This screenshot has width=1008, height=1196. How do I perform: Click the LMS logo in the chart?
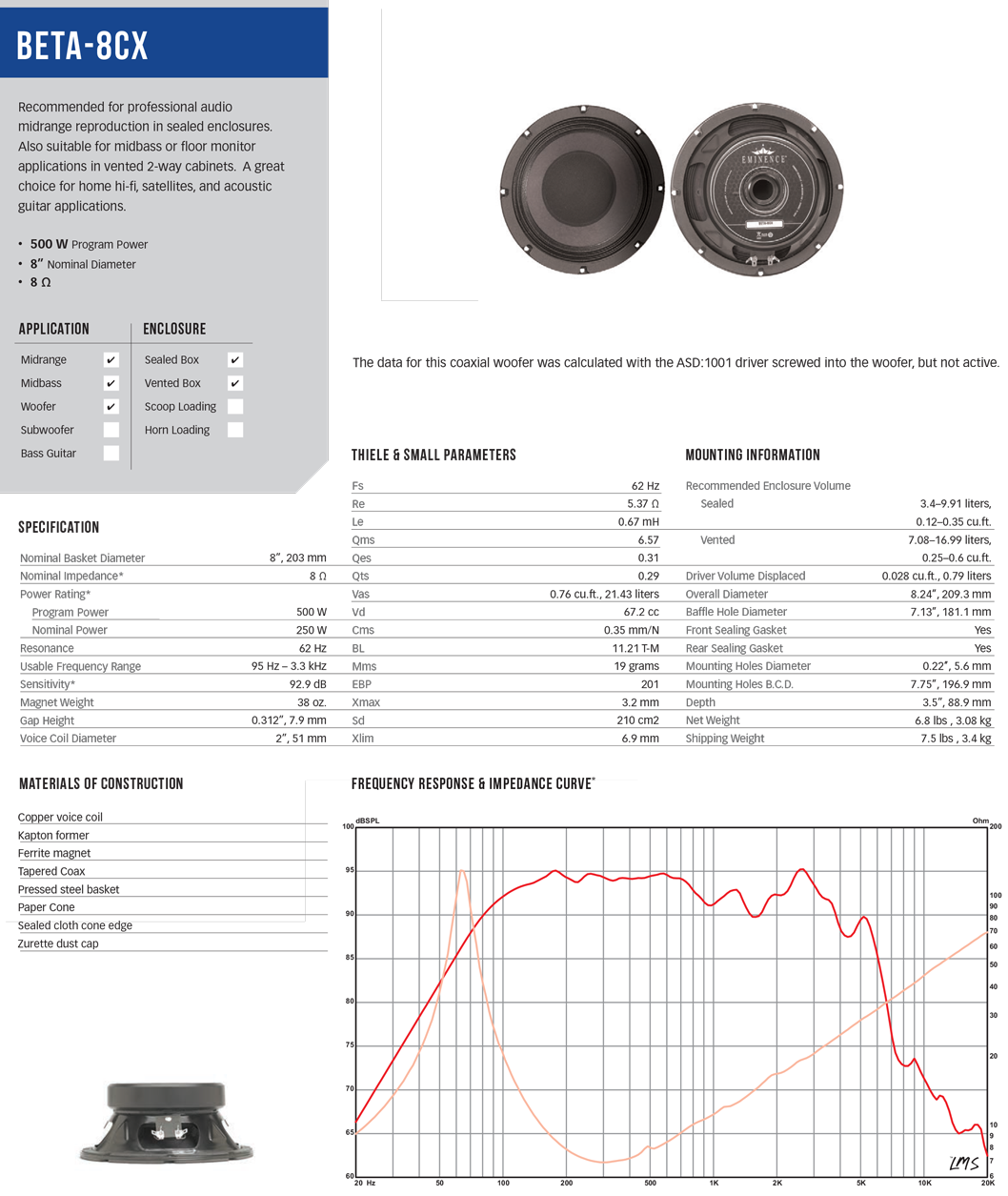tap(963, 1164)
